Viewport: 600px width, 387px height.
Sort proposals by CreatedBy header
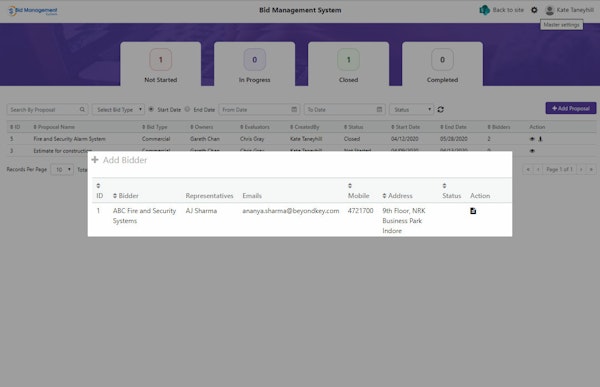pos(305,127)
